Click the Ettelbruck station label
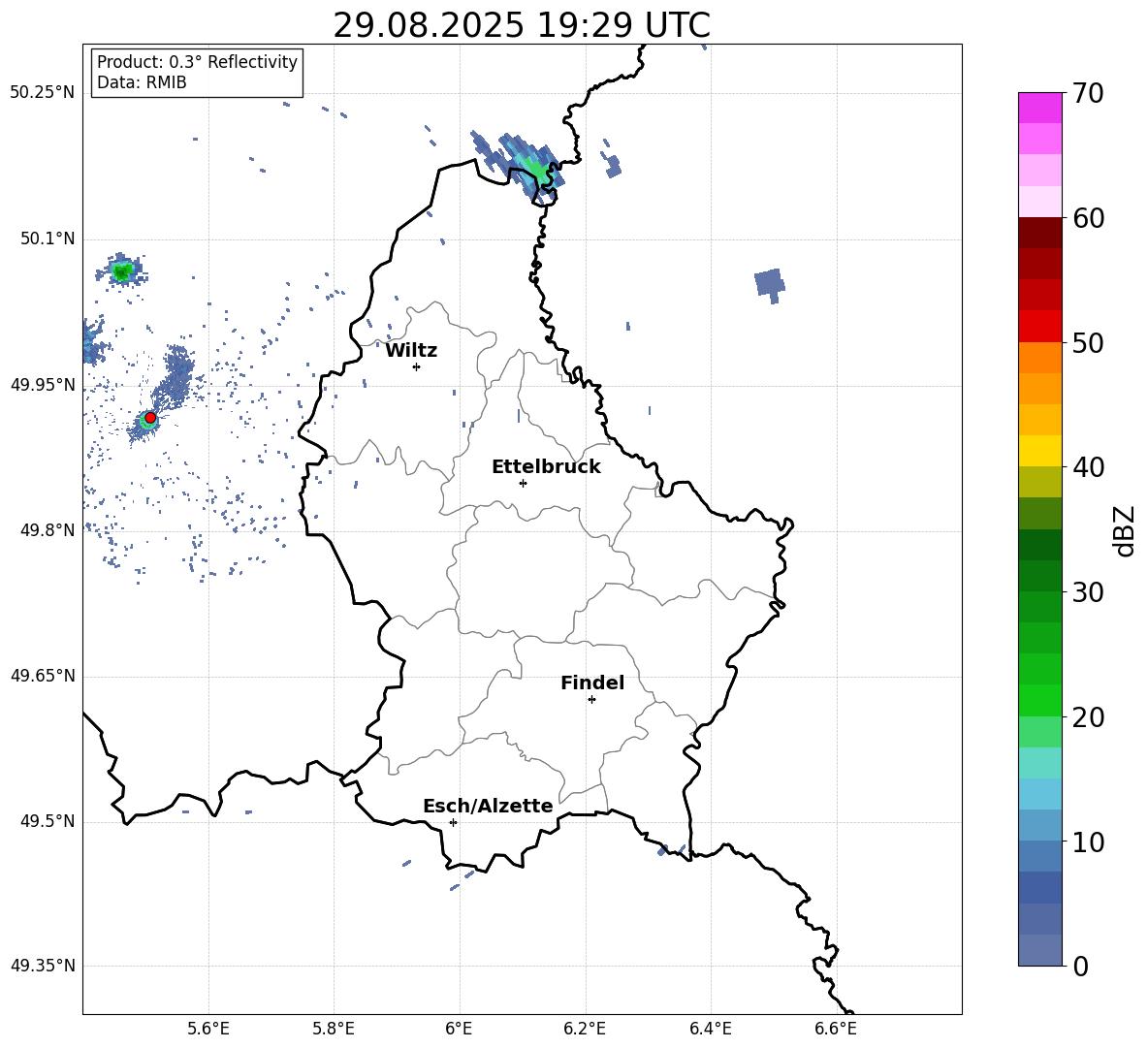The width and height of the screenshot is (1148, 1048). point(546,467)
